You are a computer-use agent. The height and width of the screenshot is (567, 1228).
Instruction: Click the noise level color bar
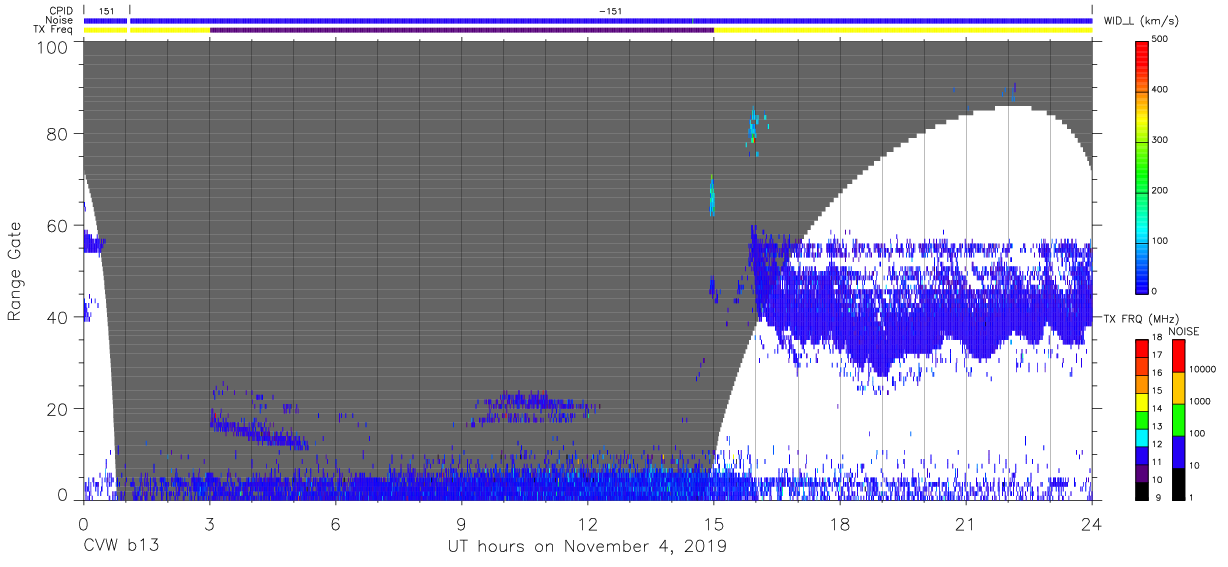1177,419
